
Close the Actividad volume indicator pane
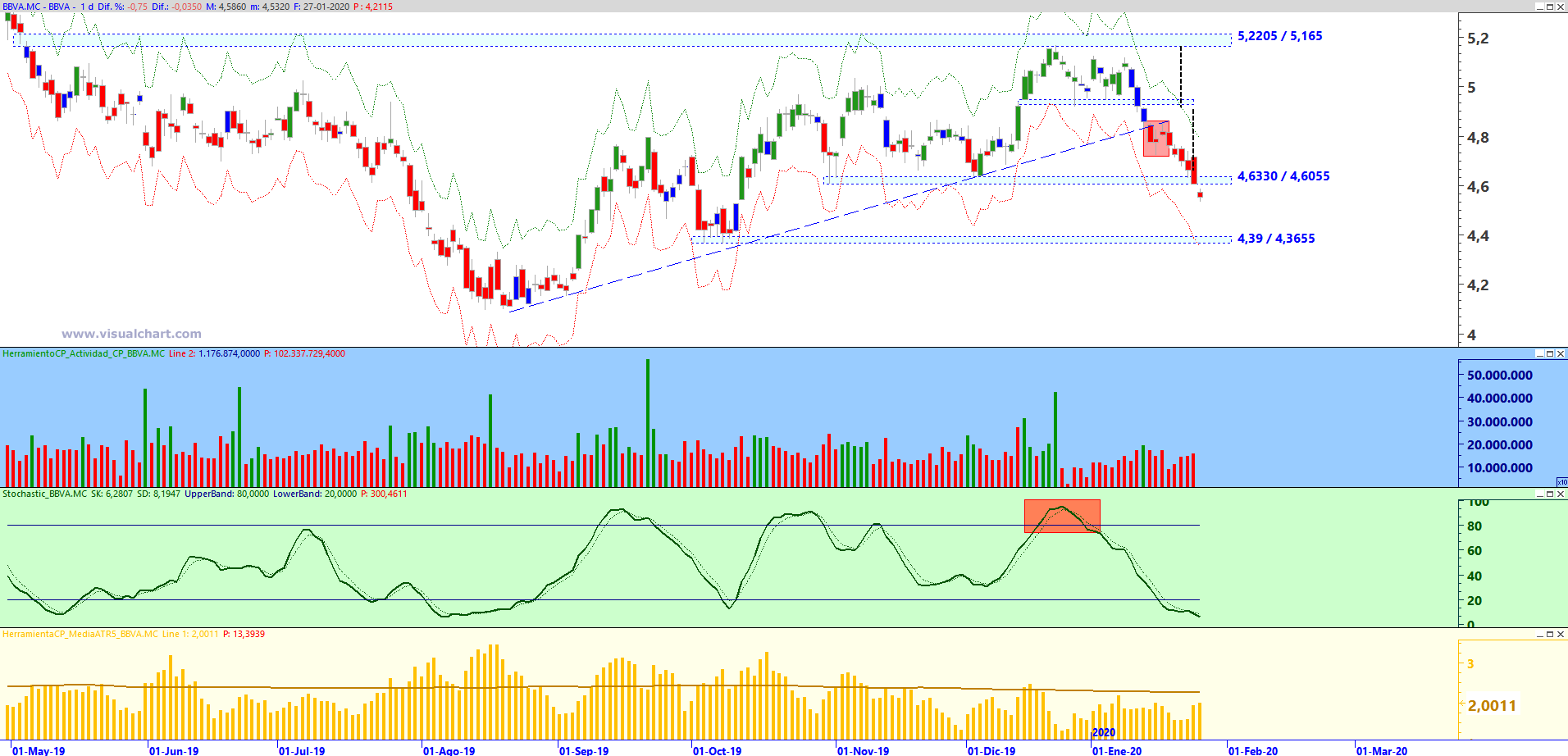pos(1561,354)
